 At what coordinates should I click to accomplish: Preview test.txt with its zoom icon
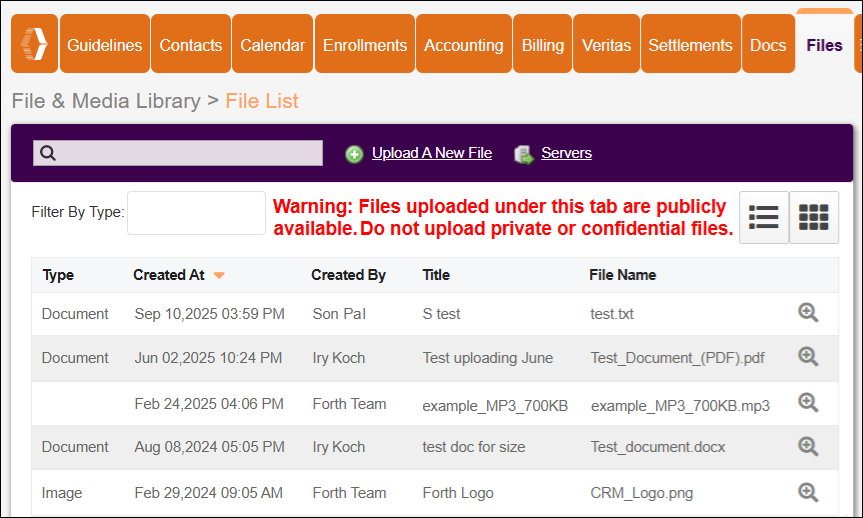tap(808, 313)
